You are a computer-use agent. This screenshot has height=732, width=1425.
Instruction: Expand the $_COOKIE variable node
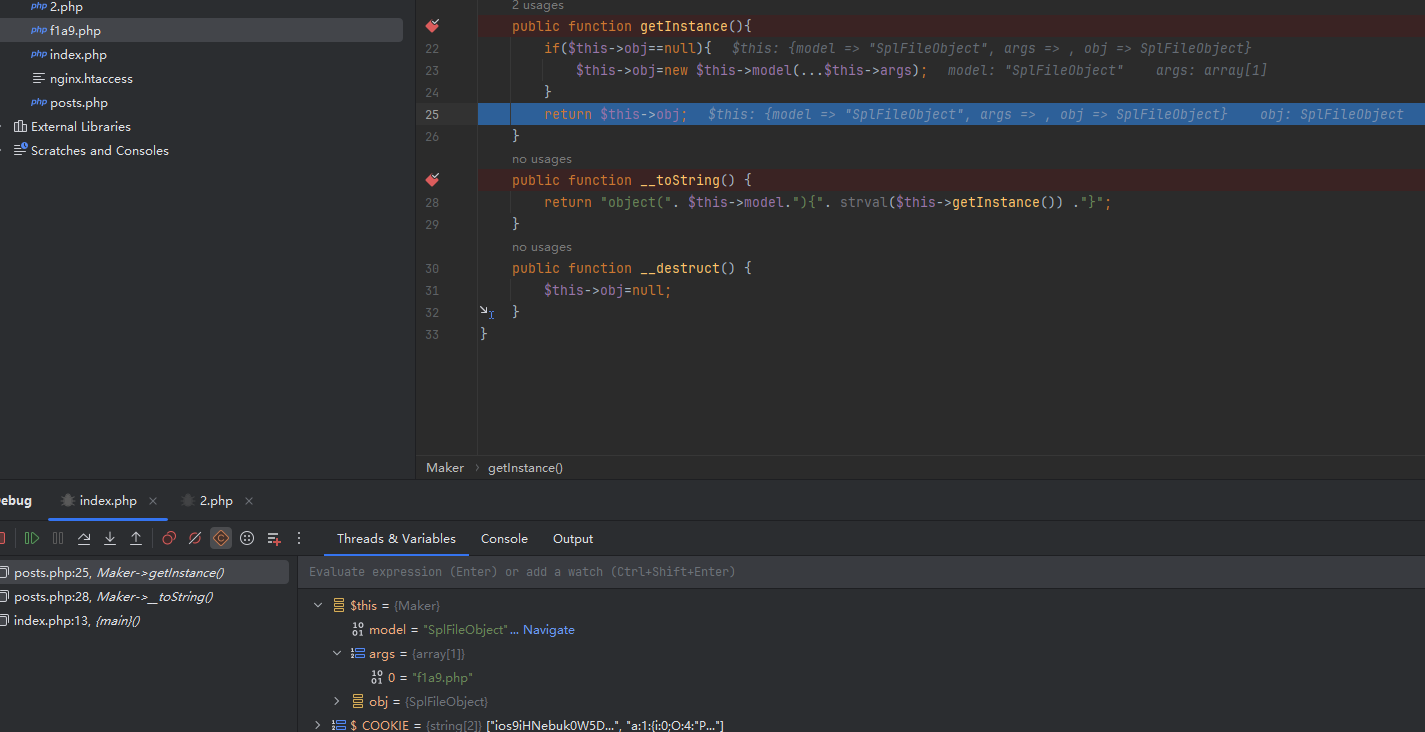tap(318, 725)
